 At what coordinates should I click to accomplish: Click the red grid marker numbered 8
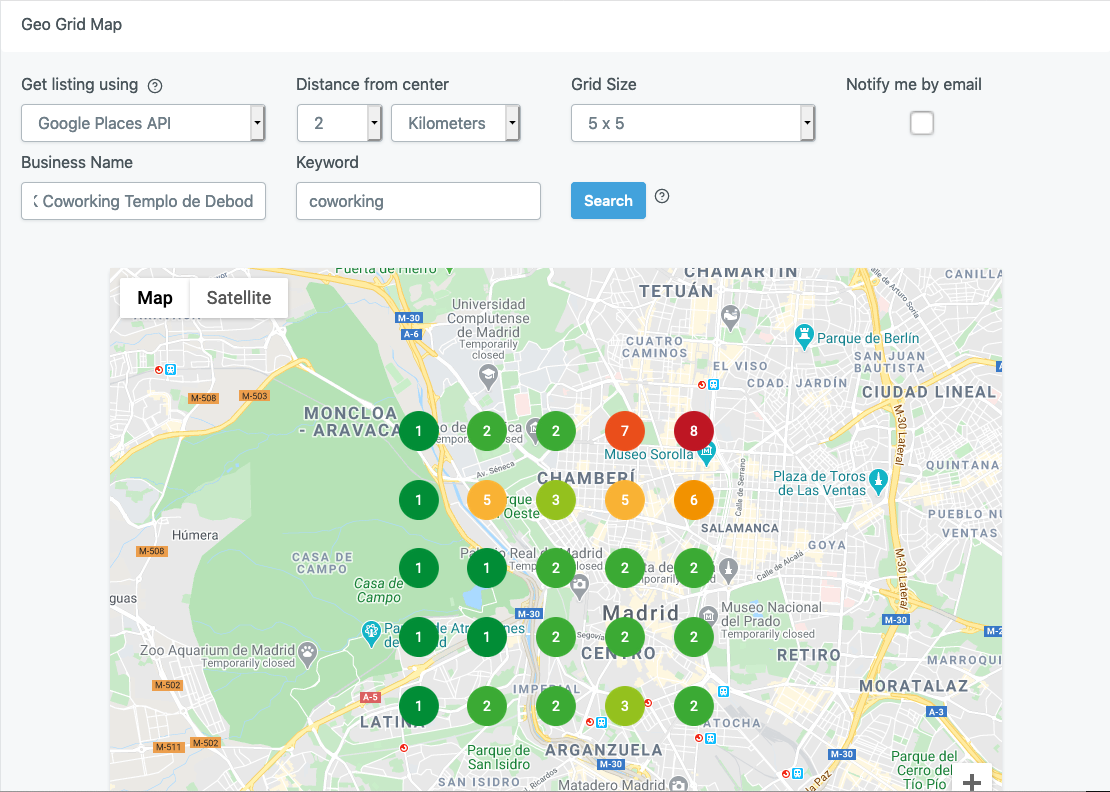pyautogui.click(x=694, y=431)
